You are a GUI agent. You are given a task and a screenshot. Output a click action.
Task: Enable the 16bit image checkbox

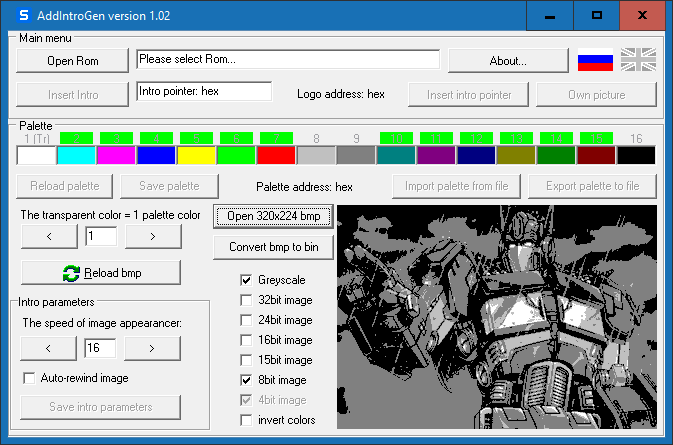coord(246,340)
